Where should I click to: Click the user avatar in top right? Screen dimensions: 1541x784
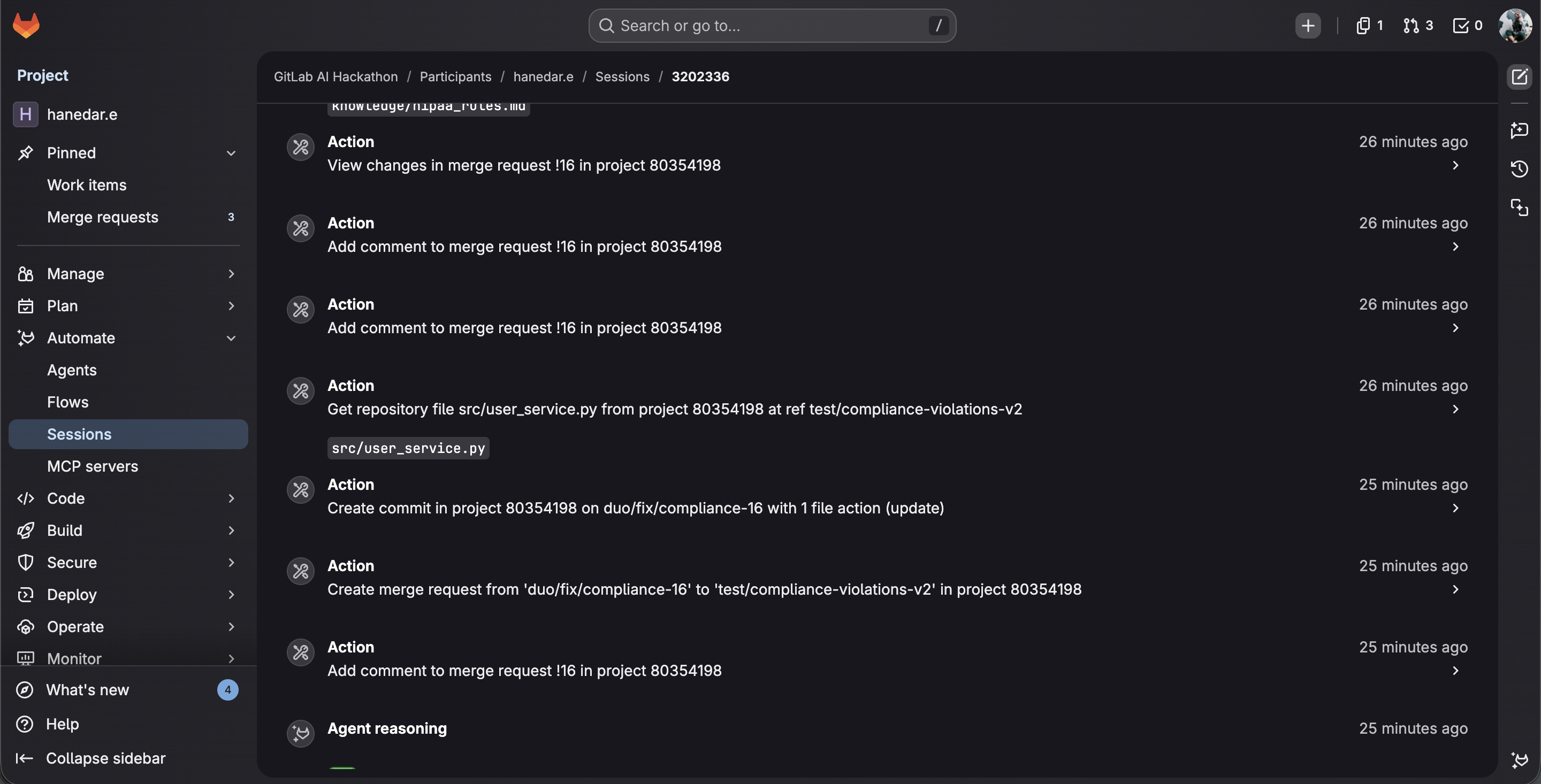tap(1515, 26)
